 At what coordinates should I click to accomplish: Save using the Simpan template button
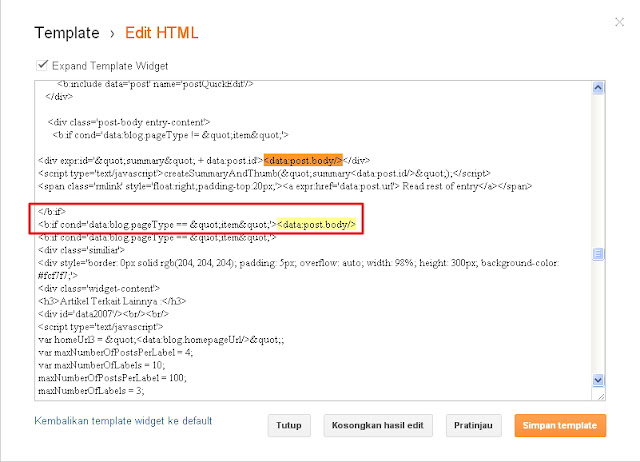(560, 426)
